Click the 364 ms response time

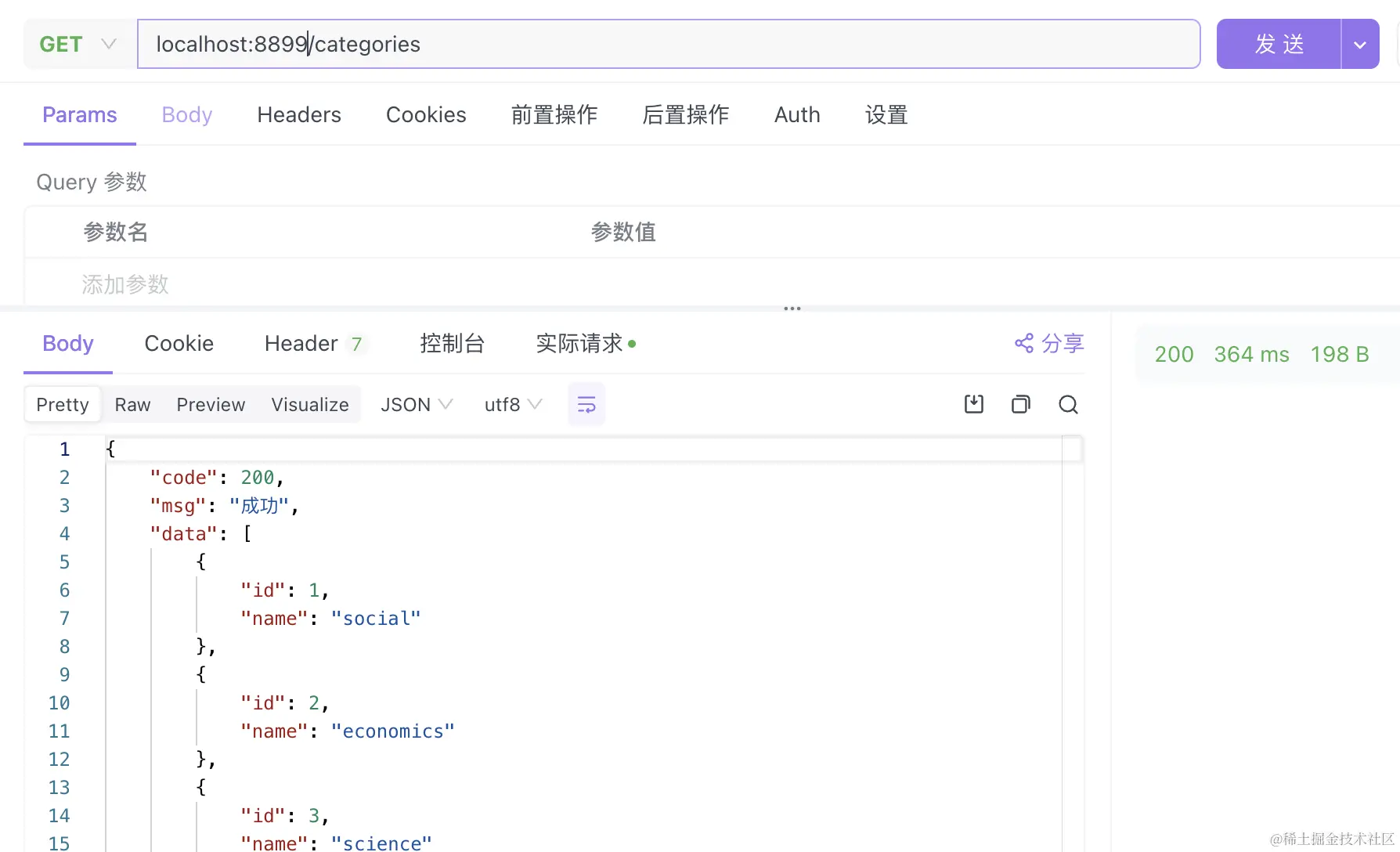click(1251, 354)
